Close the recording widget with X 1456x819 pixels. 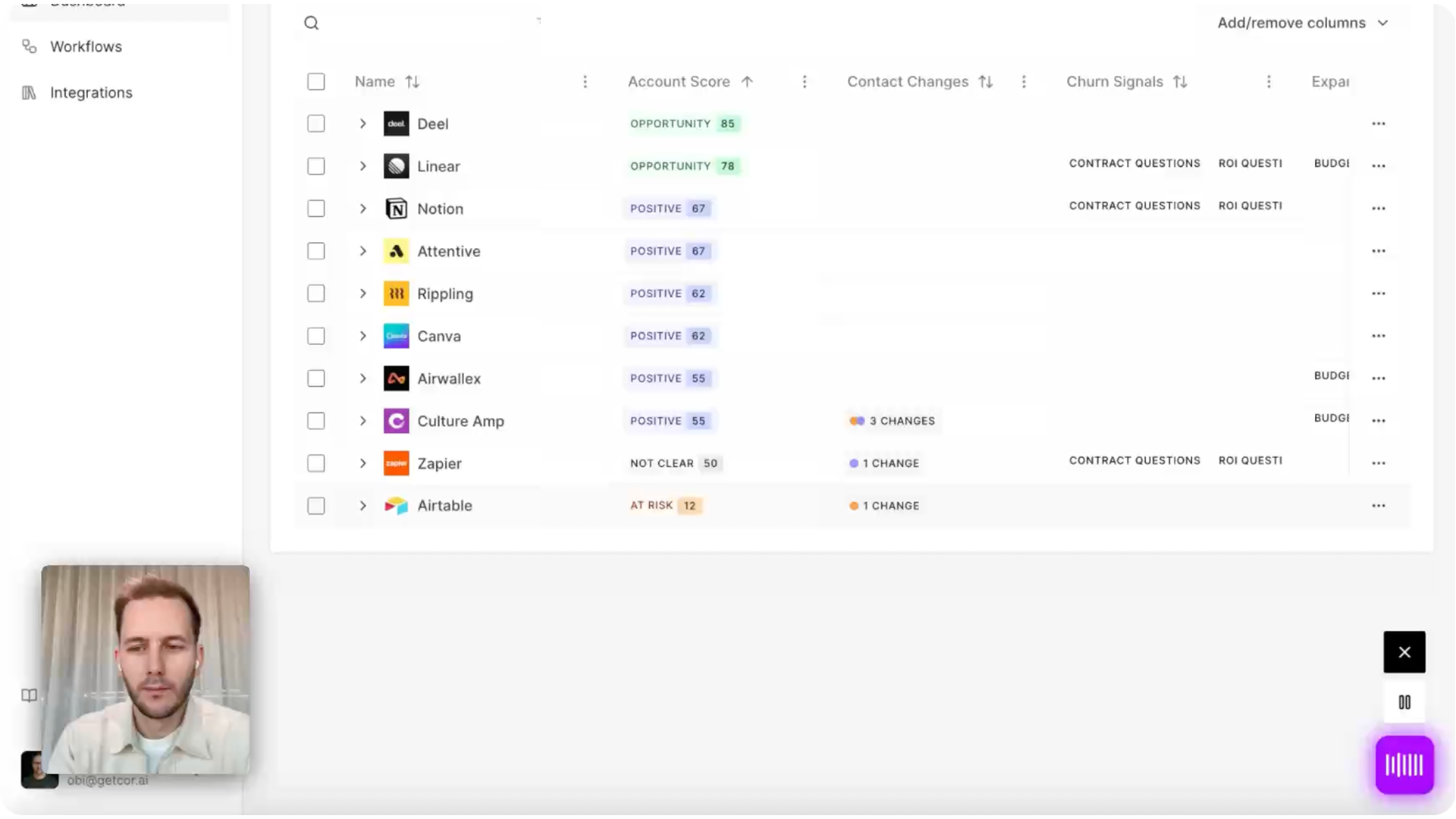1404,652
